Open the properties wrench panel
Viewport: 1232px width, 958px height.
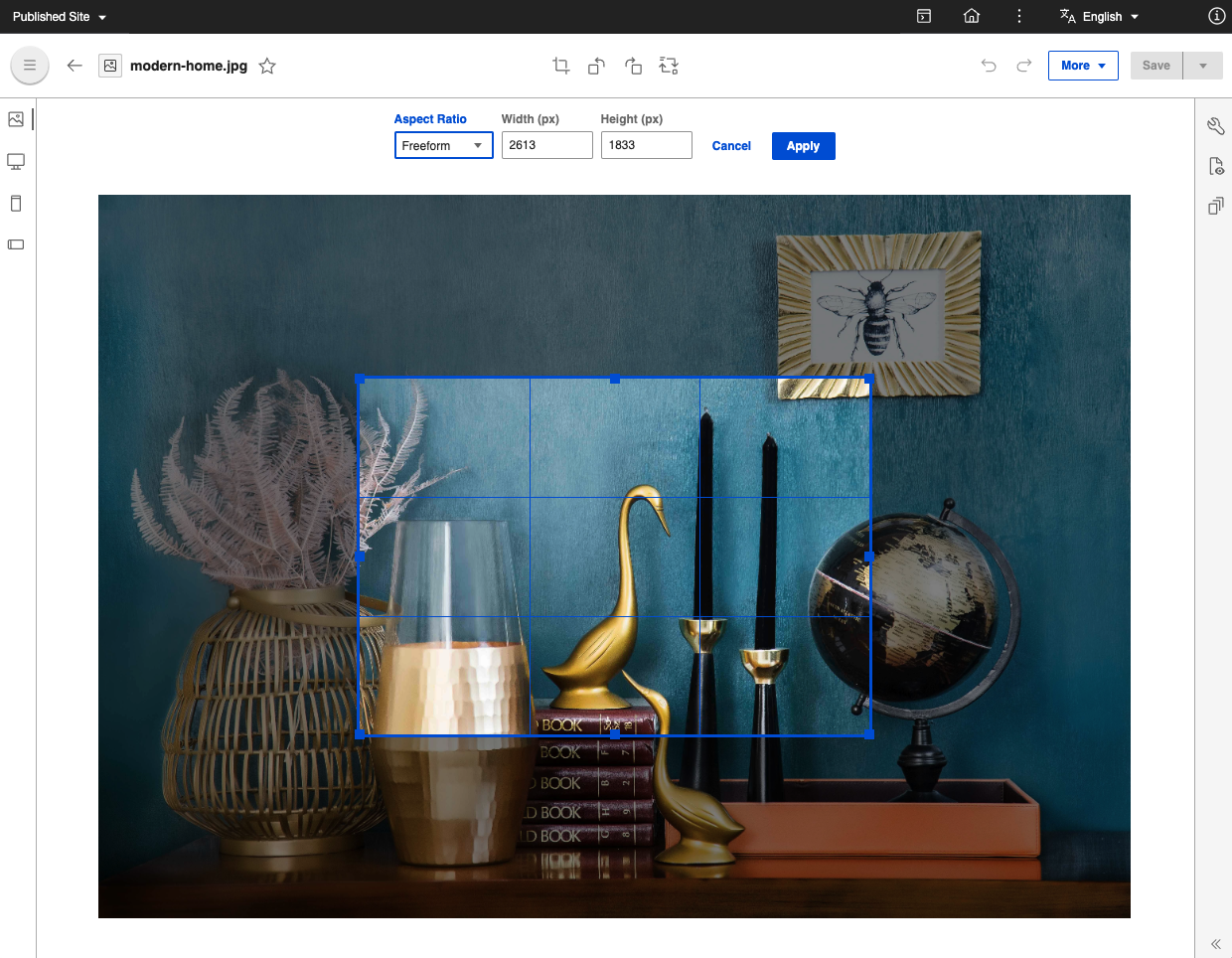click(x=1216, y=126)
